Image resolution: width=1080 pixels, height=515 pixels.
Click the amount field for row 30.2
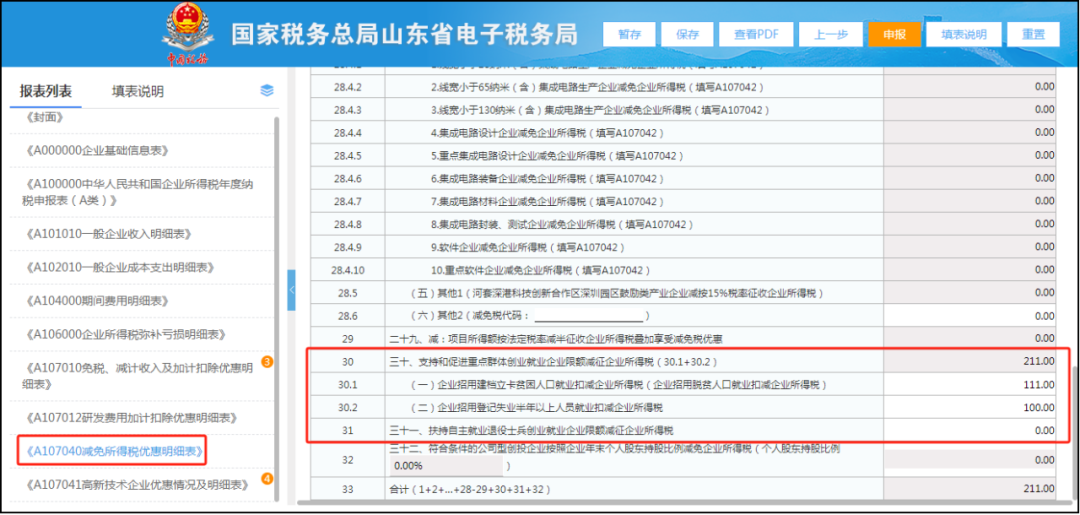point(970,407)
